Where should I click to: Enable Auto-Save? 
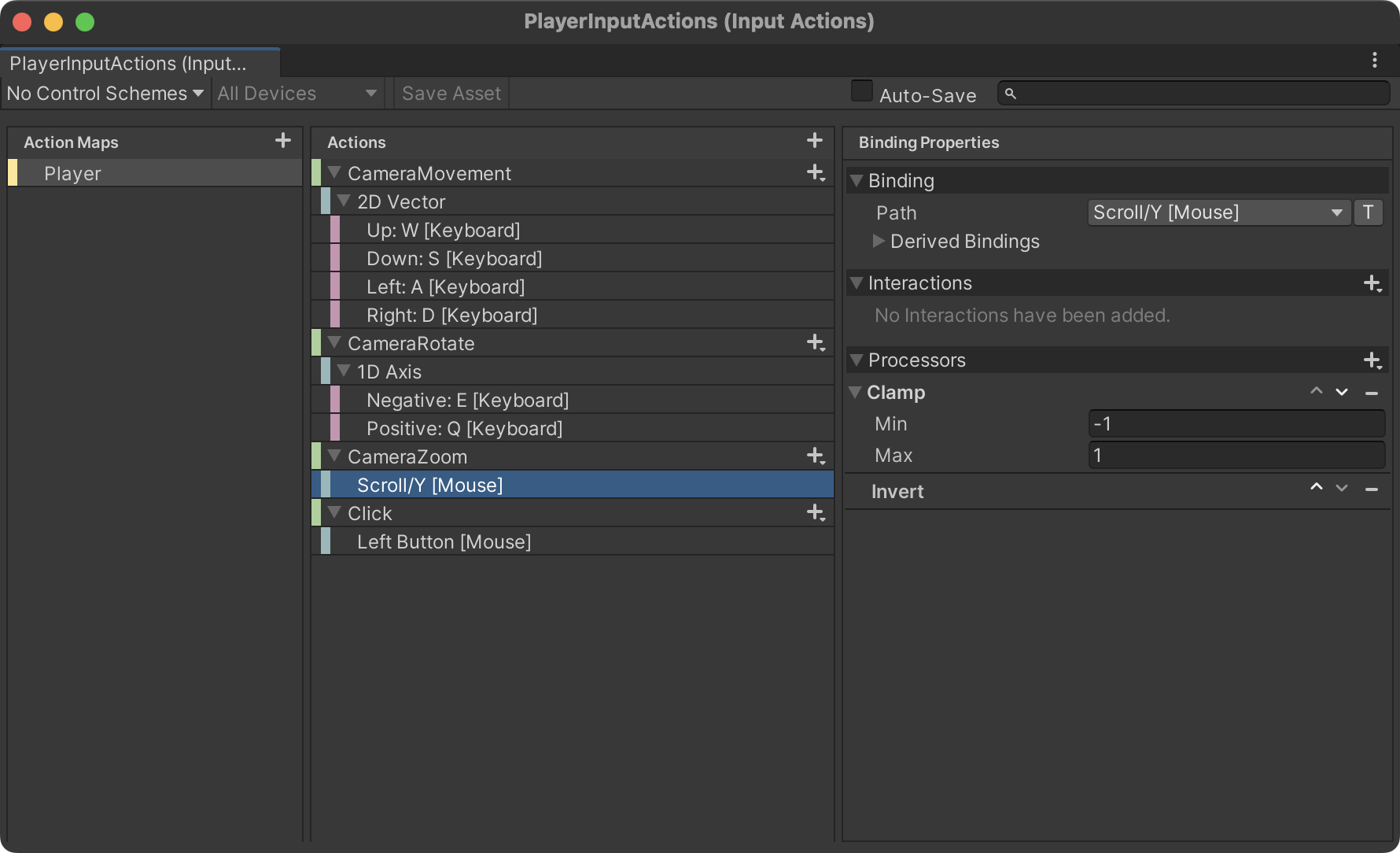(x=861, y=91)
